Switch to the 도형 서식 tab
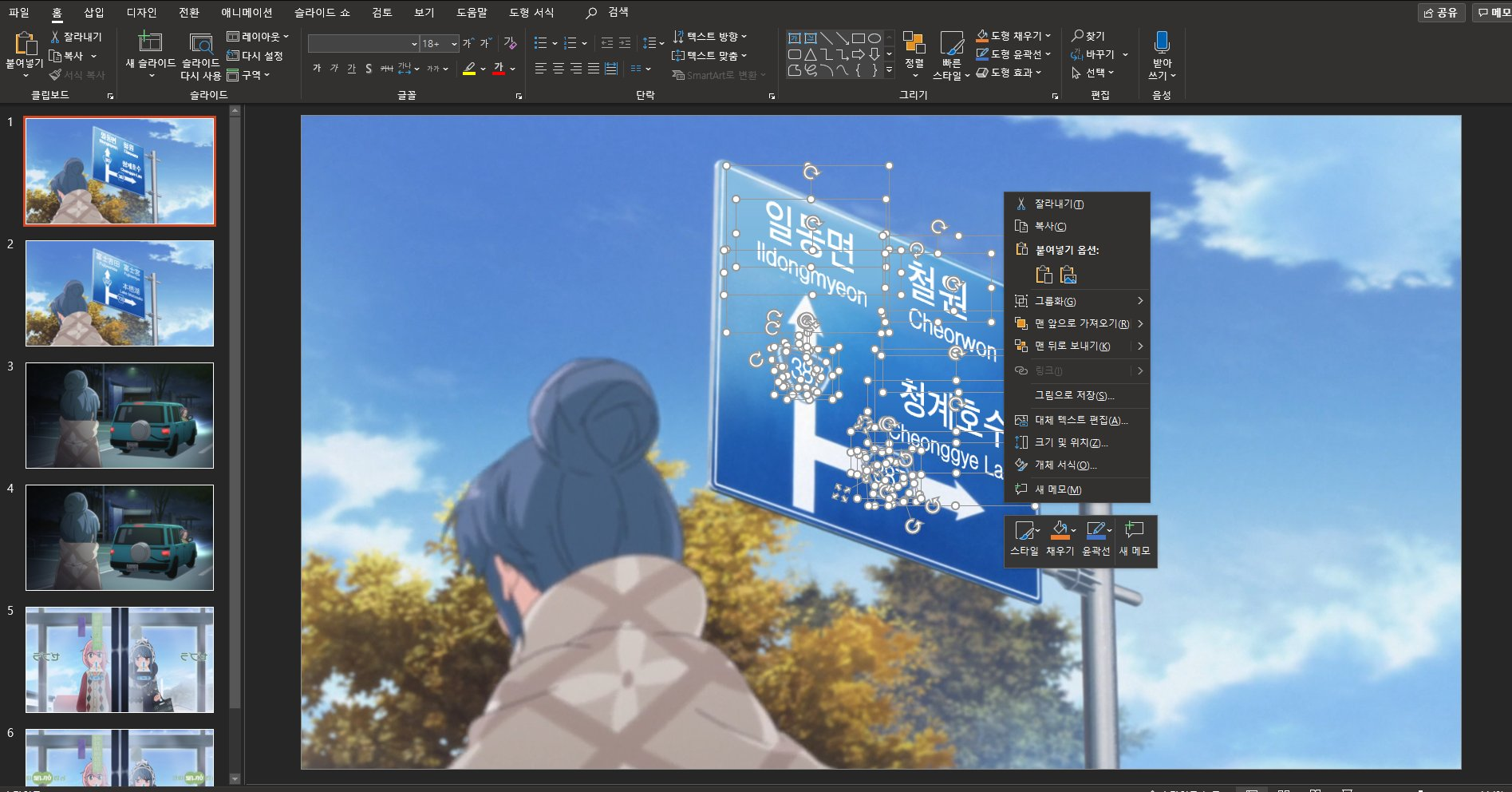This screenshot has height=792, width=1512. tap(531, 13)
